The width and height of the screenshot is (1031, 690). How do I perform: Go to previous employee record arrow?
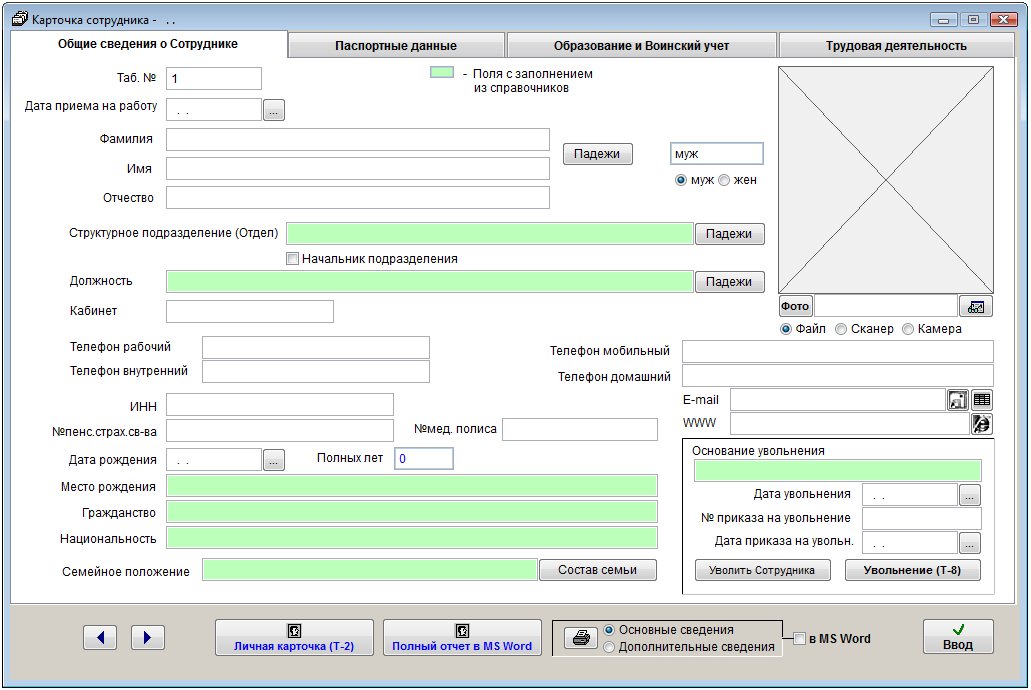pyautogui.click(x=100, y=637)
